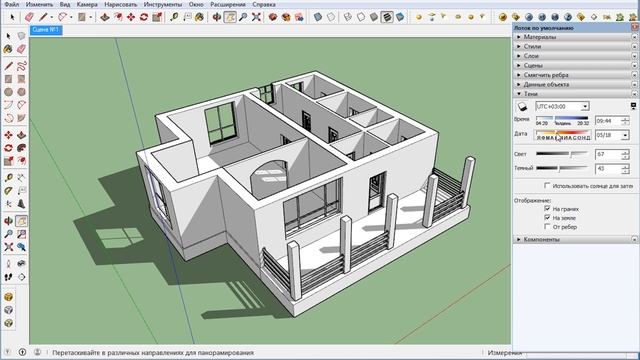The width and height of the screenshot is (640, 360).
Task: Close the Компоненты panel with its X
Action: click(x=634, y=240)
